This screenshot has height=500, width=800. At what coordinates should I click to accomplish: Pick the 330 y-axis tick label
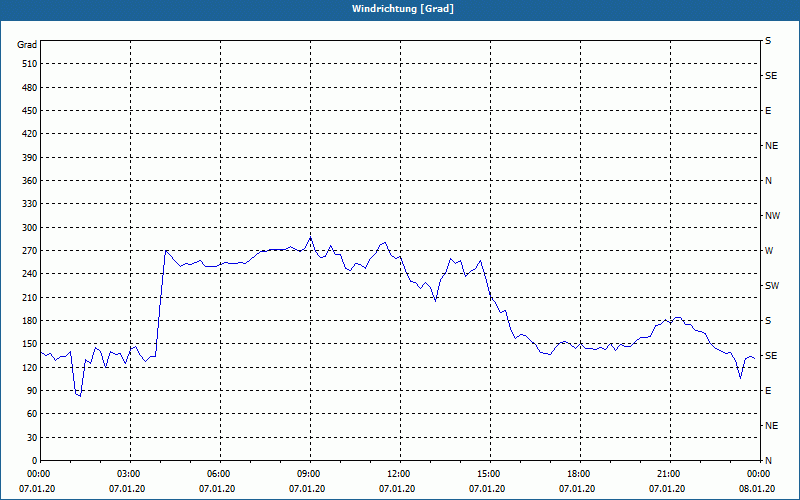[x=30, y=204]
